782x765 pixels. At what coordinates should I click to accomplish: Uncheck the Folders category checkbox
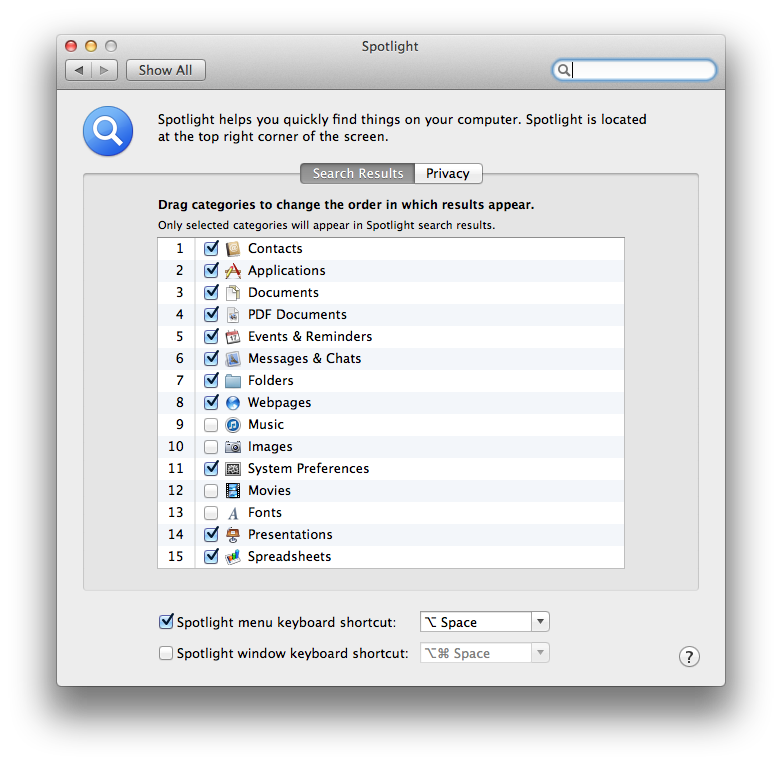pyautogui.click(x=211, y=380)
